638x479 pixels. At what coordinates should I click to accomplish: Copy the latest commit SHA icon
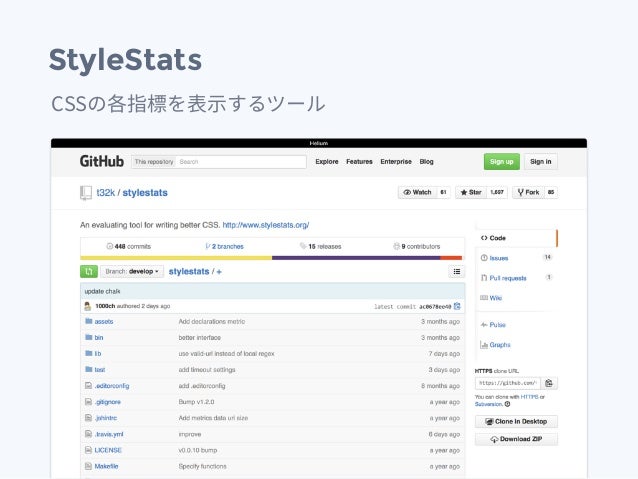457,306
